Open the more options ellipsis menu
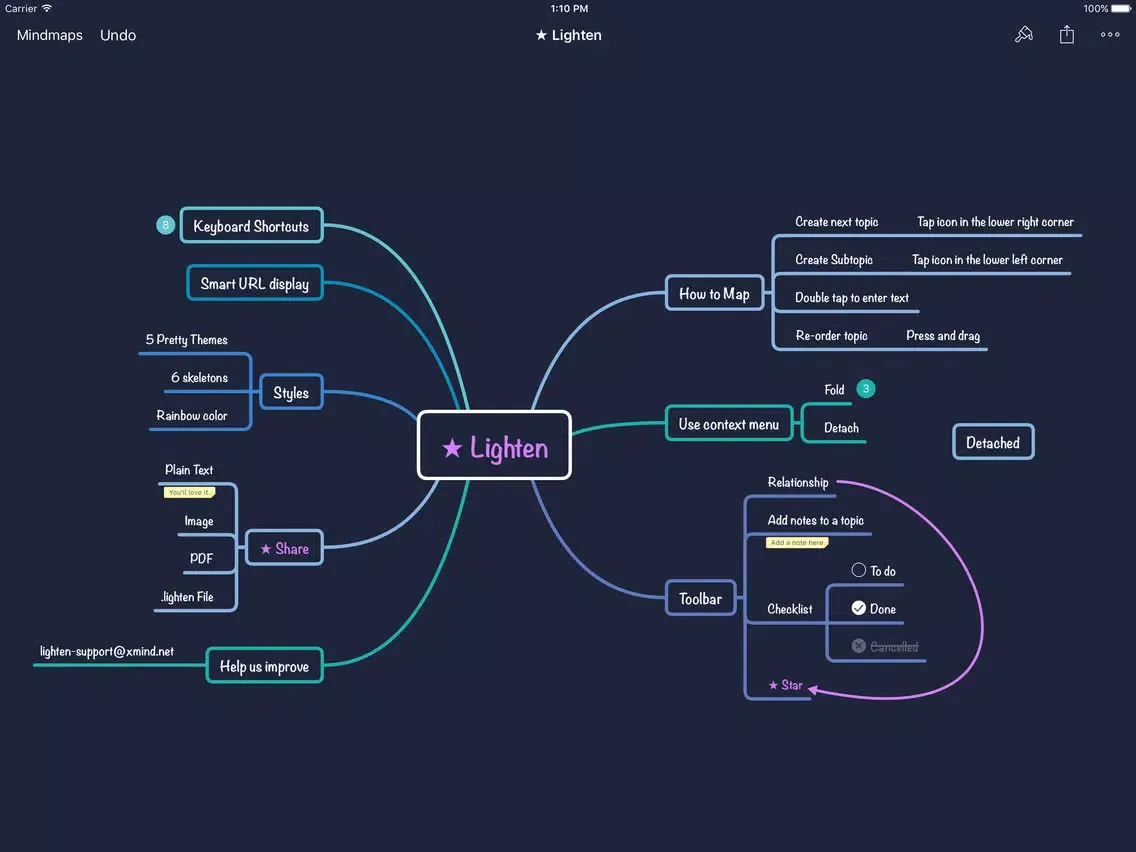This screenshot has width=1136, height=852. click(1110, 35)
